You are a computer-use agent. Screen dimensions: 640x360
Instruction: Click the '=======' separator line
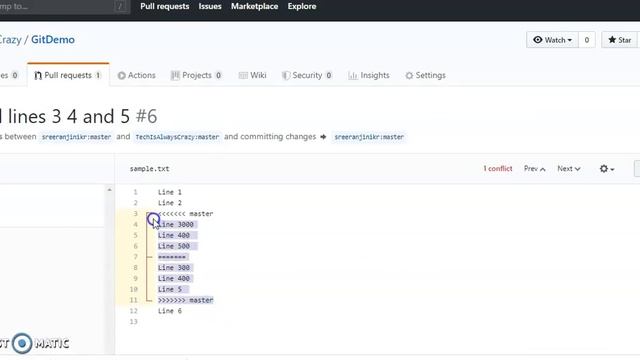[172, 257]
